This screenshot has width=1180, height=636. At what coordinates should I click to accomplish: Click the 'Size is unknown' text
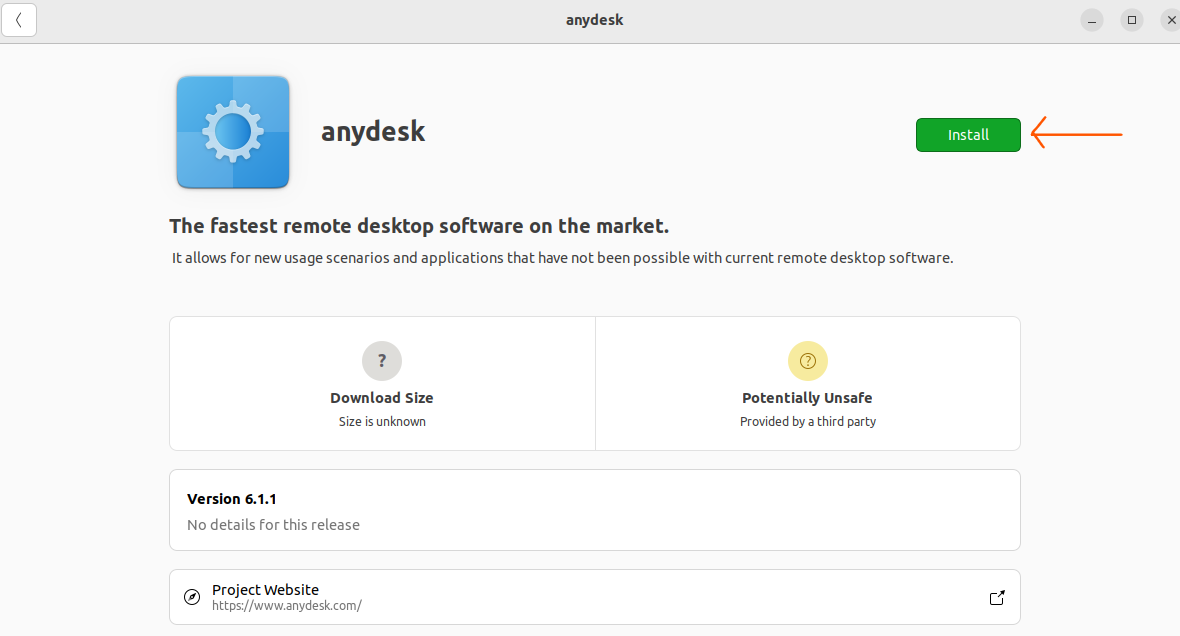point(382,421)
